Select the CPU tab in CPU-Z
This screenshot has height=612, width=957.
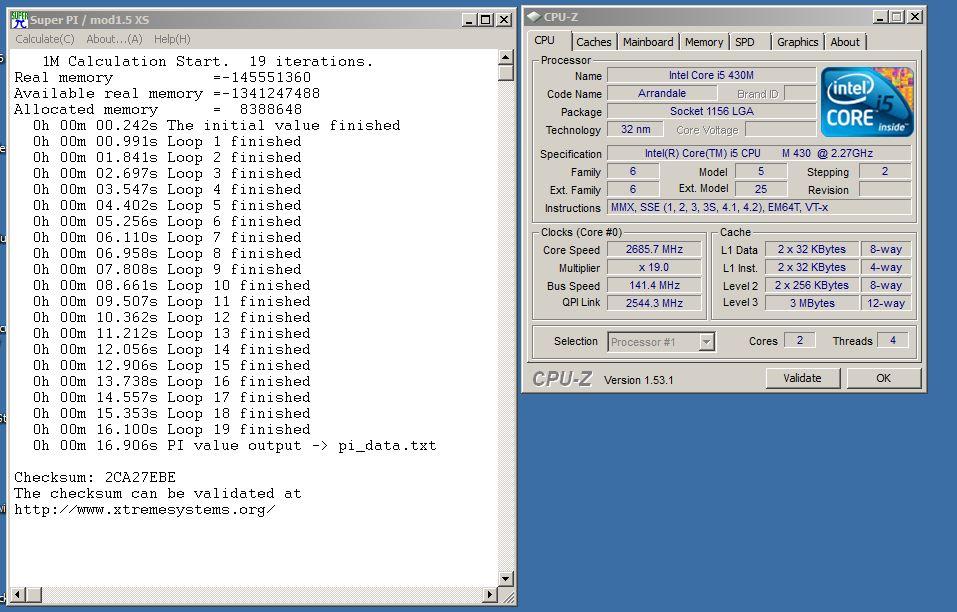coord(544,40)
